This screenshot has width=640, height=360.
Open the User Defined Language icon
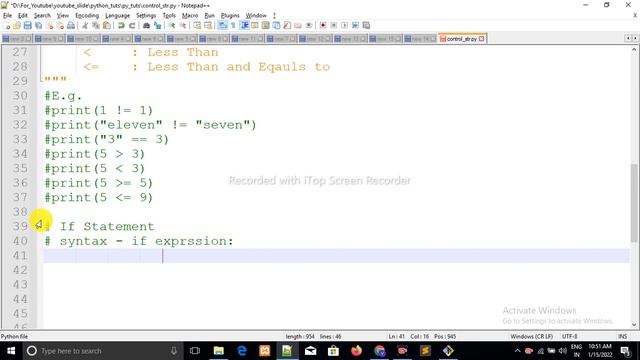point(255,26)
